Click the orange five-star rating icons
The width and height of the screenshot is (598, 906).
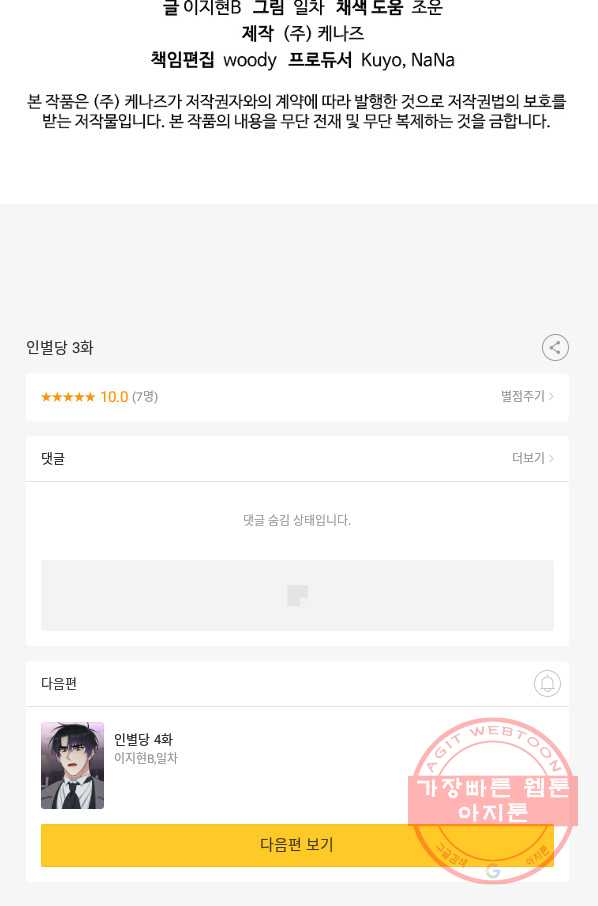[68, 397]
